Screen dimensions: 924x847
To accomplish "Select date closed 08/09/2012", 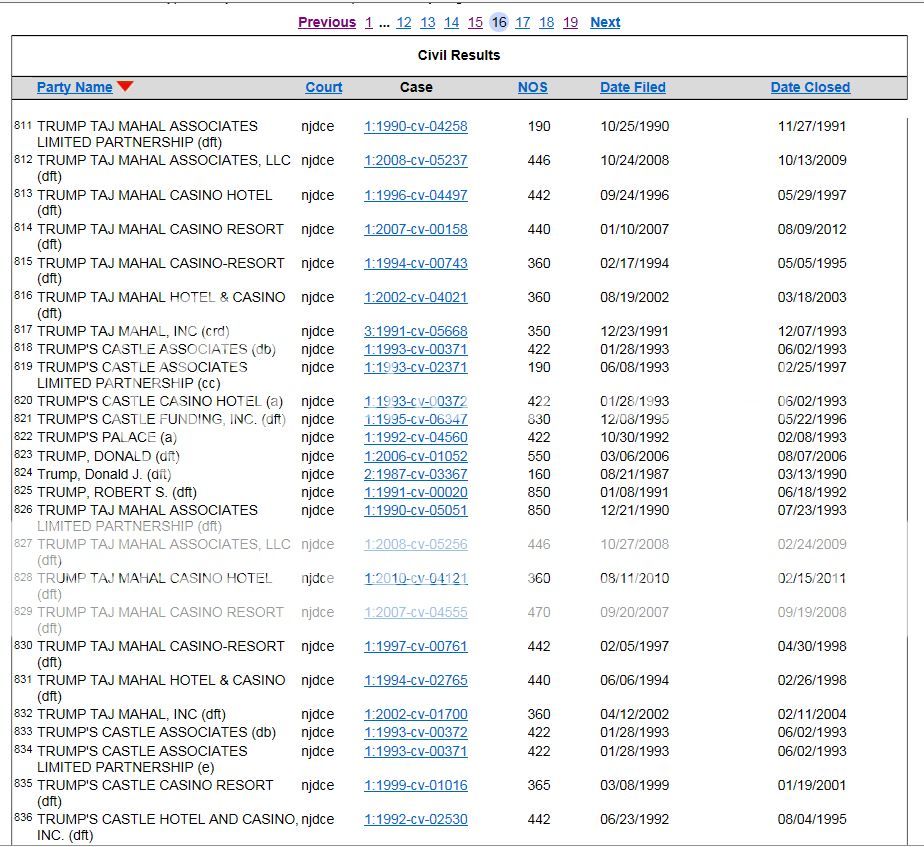I will point(812,229).
